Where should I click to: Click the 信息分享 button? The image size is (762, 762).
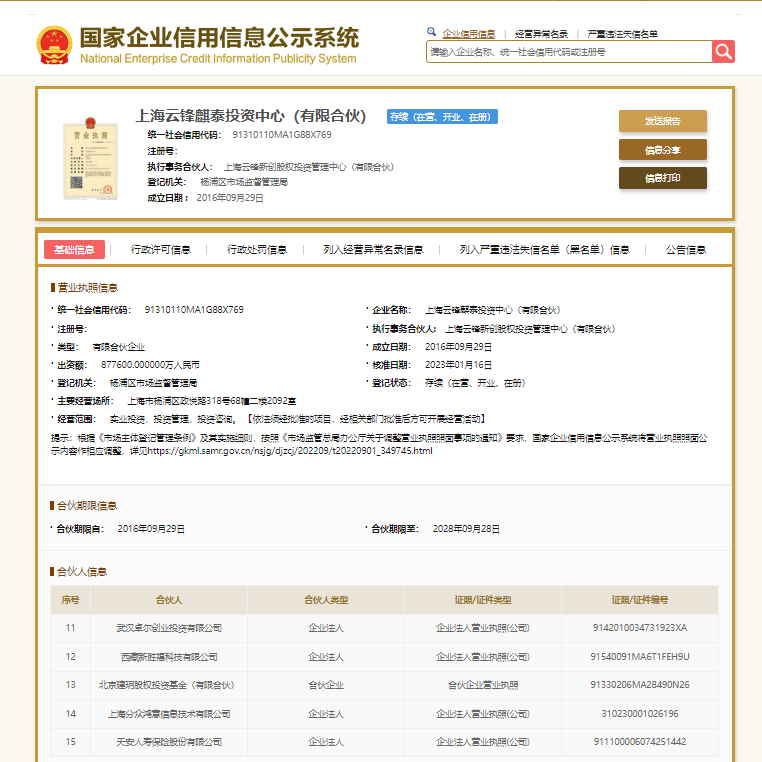[662, 150]
